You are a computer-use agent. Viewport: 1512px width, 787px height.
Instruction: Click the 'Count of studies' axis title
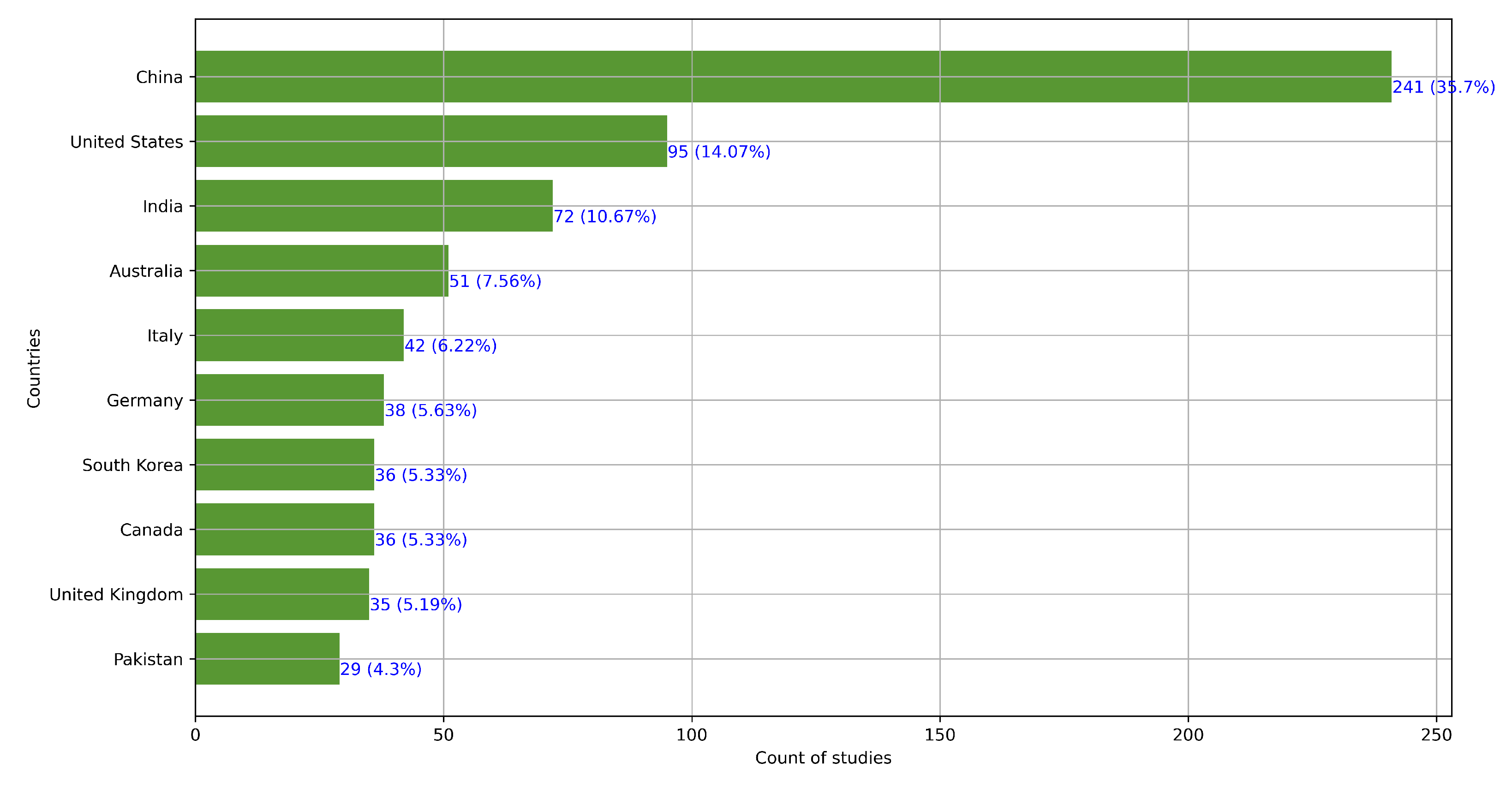pos(823,757)
